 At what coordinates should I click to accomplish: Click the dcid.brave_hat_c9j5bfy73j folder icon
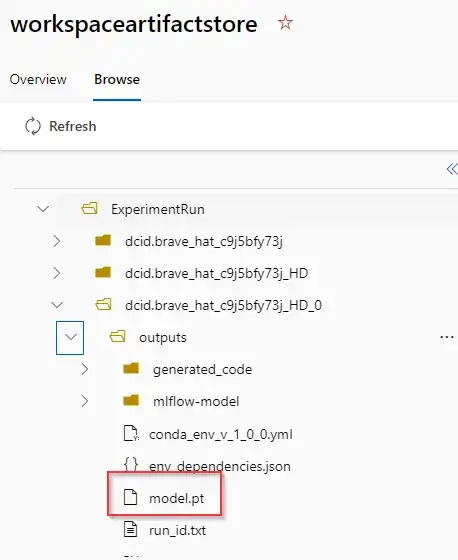pos(103,240)
